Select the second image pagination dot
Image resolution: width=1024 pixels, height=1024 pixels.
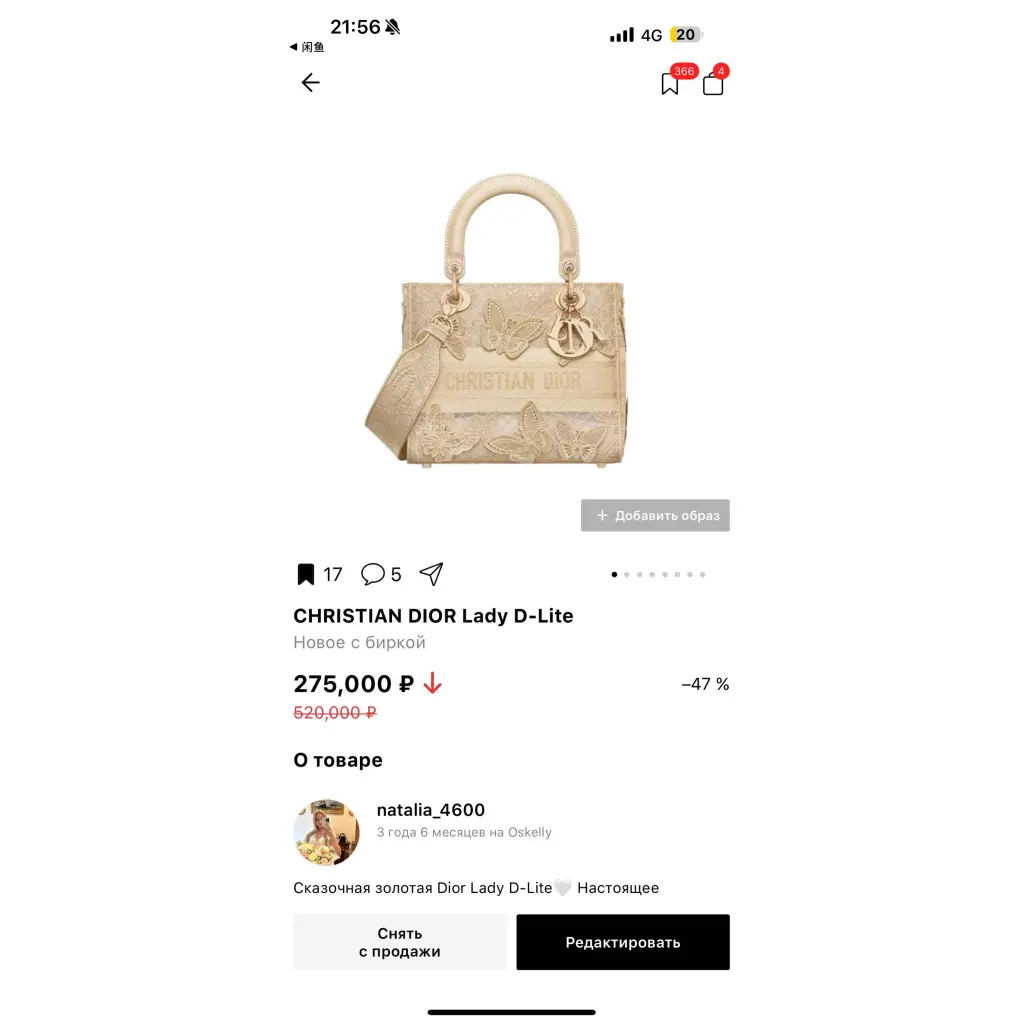pyautogui.click(x=627, y=575)
